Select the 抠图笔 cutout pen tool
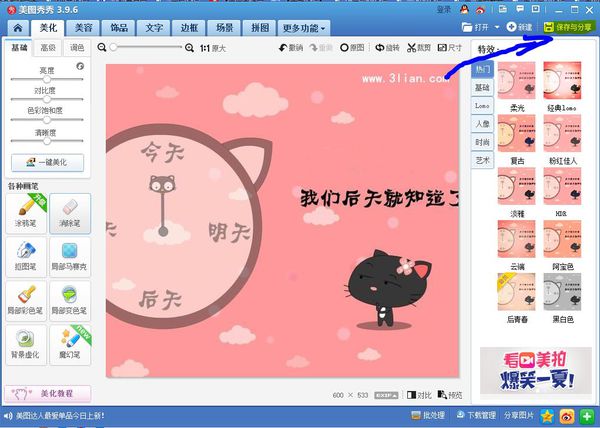 [x=26, y=257]
